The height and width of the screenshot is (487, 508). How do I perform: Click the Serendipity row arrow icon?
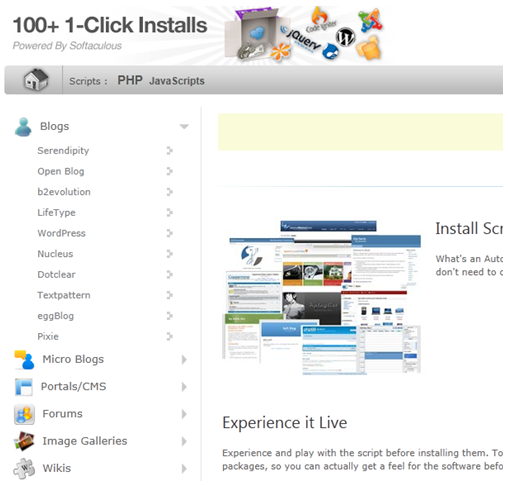170,151
